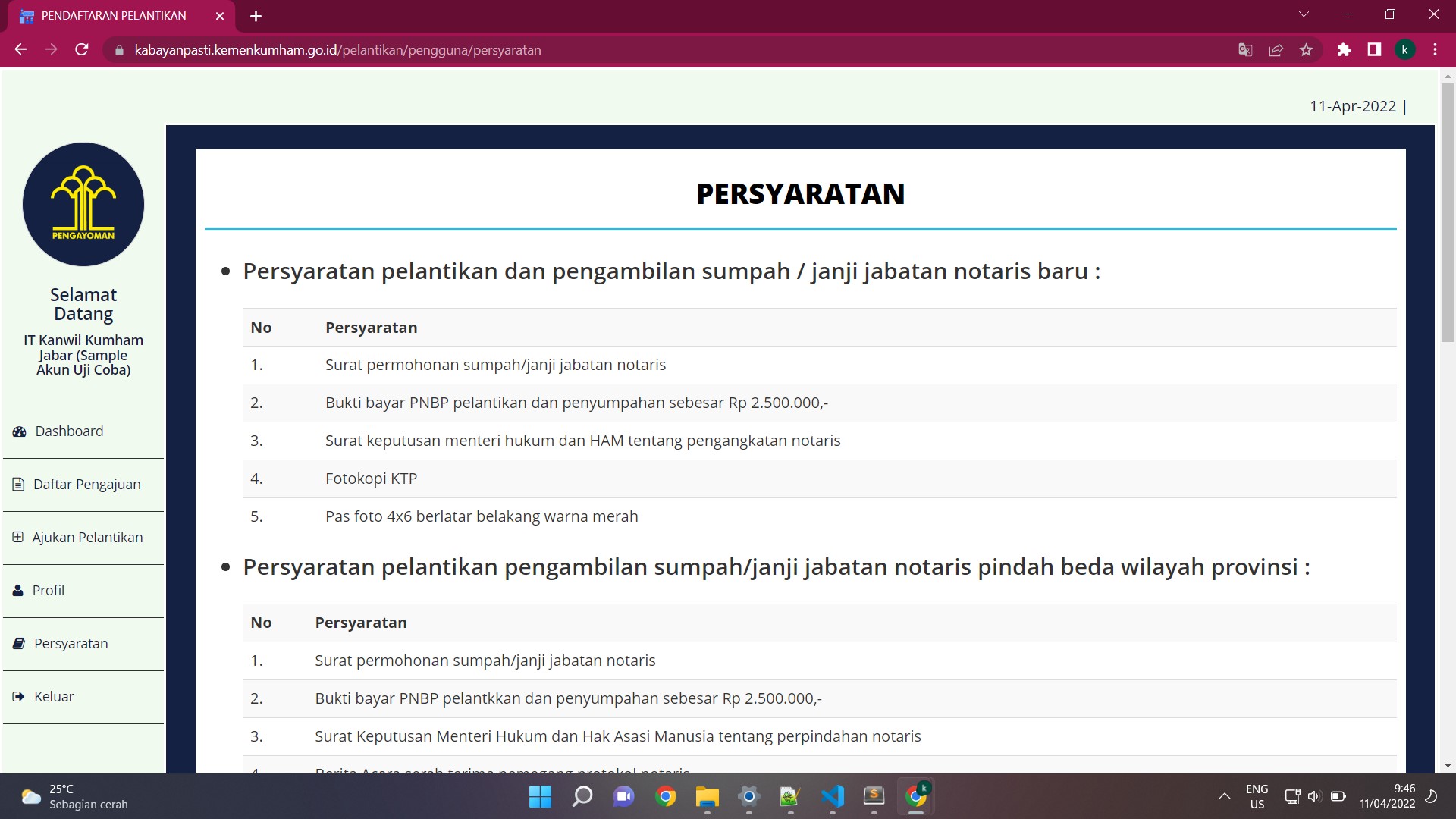Open the Chrome profile avatar k
This screenshot has width=1456, height=819.
tap(1404, 50)
